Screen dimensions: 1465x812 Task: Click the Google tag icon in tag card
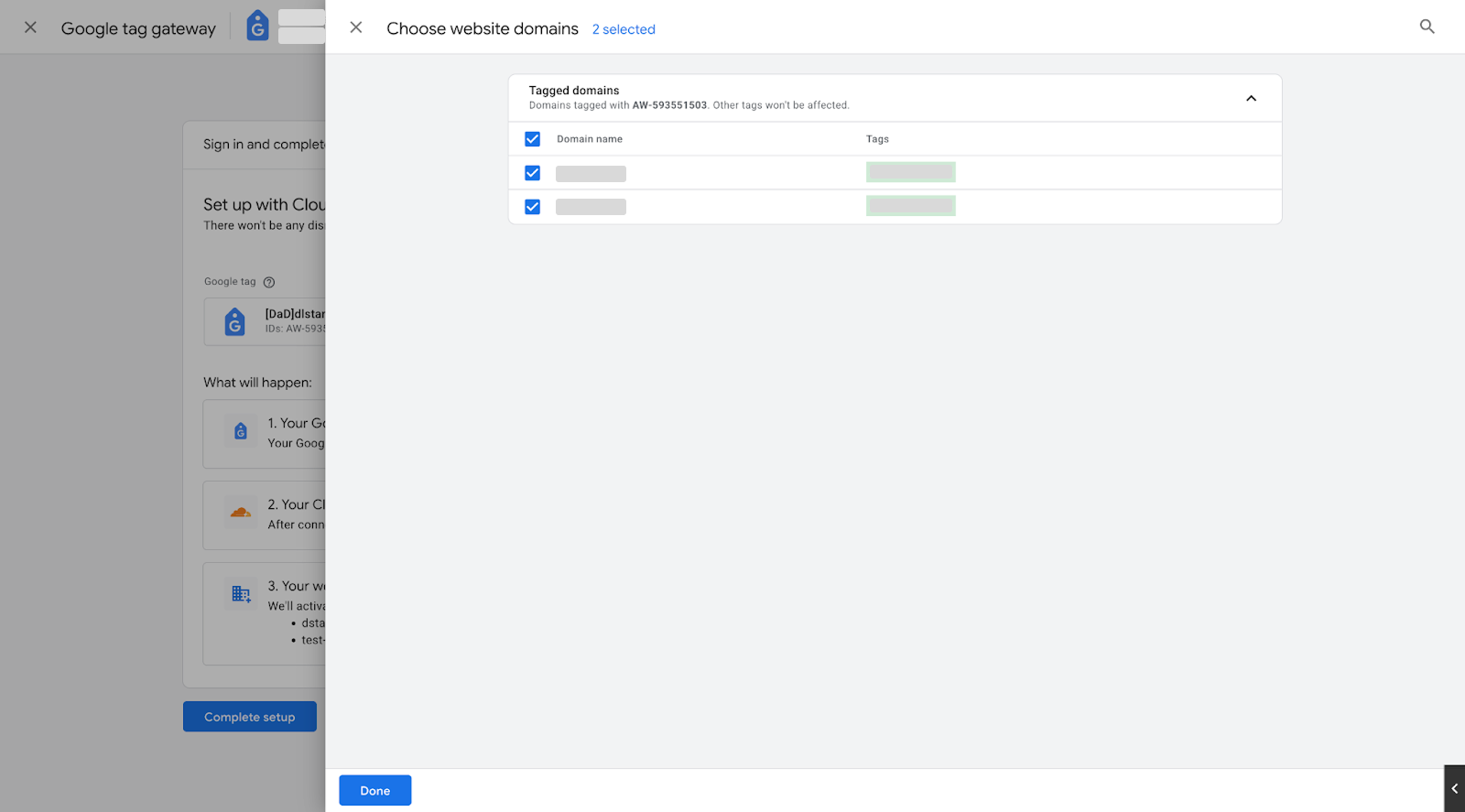click(x=235, y=321)
